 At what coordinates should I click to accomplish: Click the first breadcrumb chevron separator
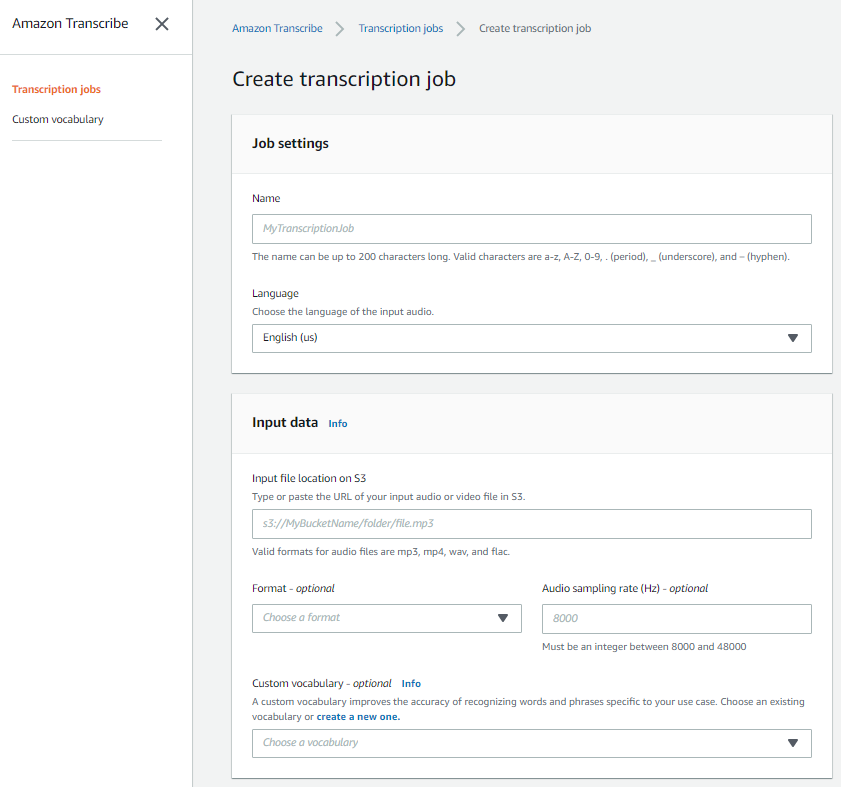point(340,28)
